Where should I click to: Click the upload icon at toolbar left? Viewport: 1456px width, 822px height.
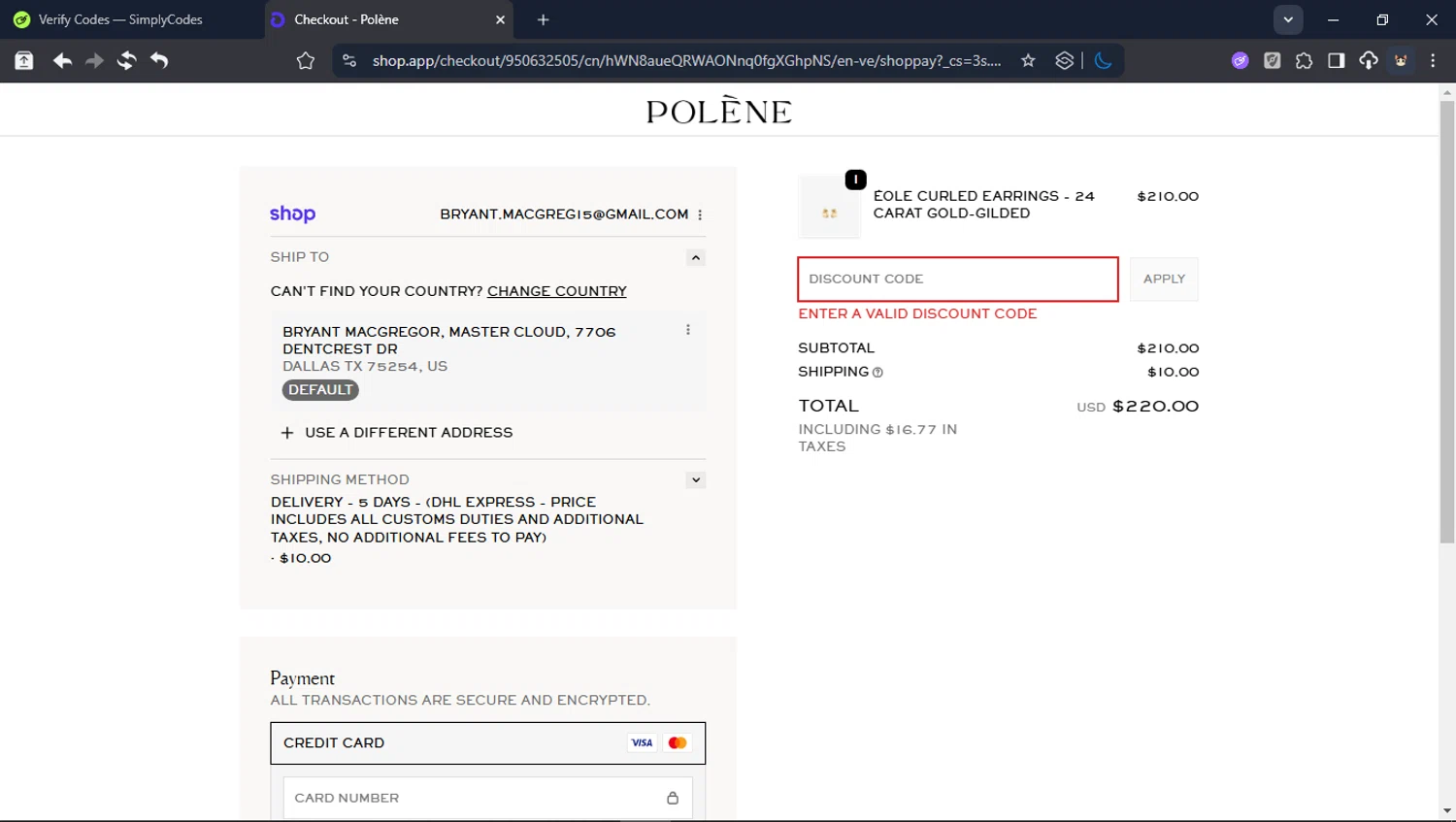[24, 60]
